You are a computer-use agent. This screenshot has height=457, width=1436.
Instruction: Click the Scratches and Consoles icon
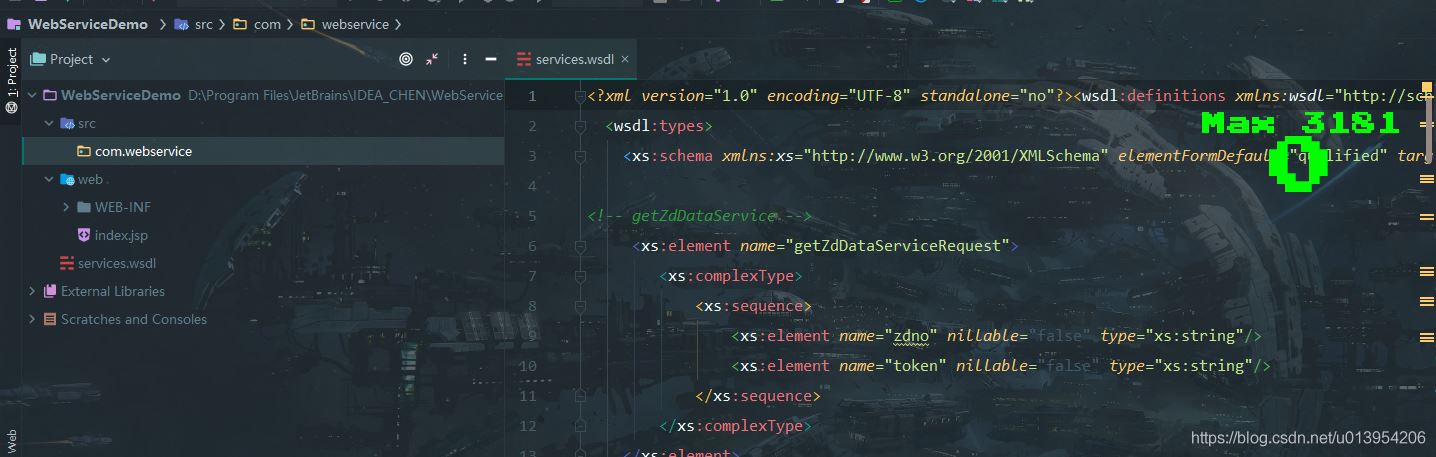[50, 319]
